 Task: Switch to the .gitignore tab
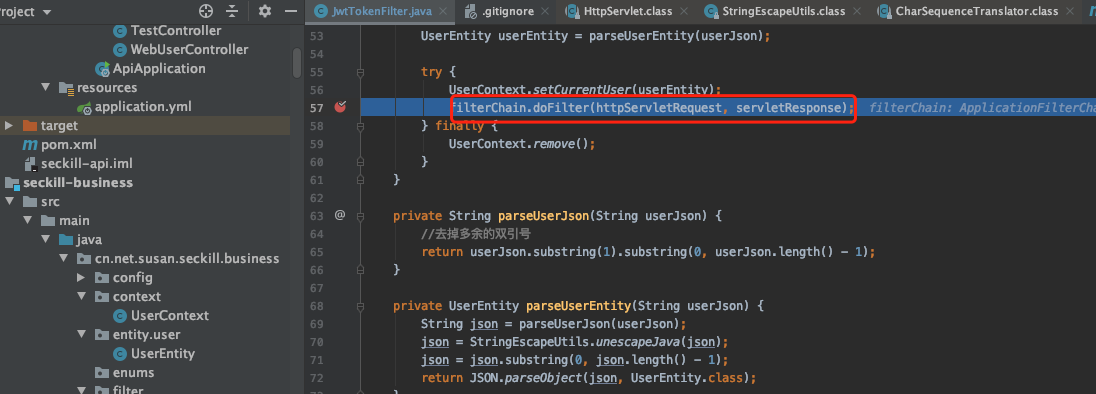[x=508, y=11]
